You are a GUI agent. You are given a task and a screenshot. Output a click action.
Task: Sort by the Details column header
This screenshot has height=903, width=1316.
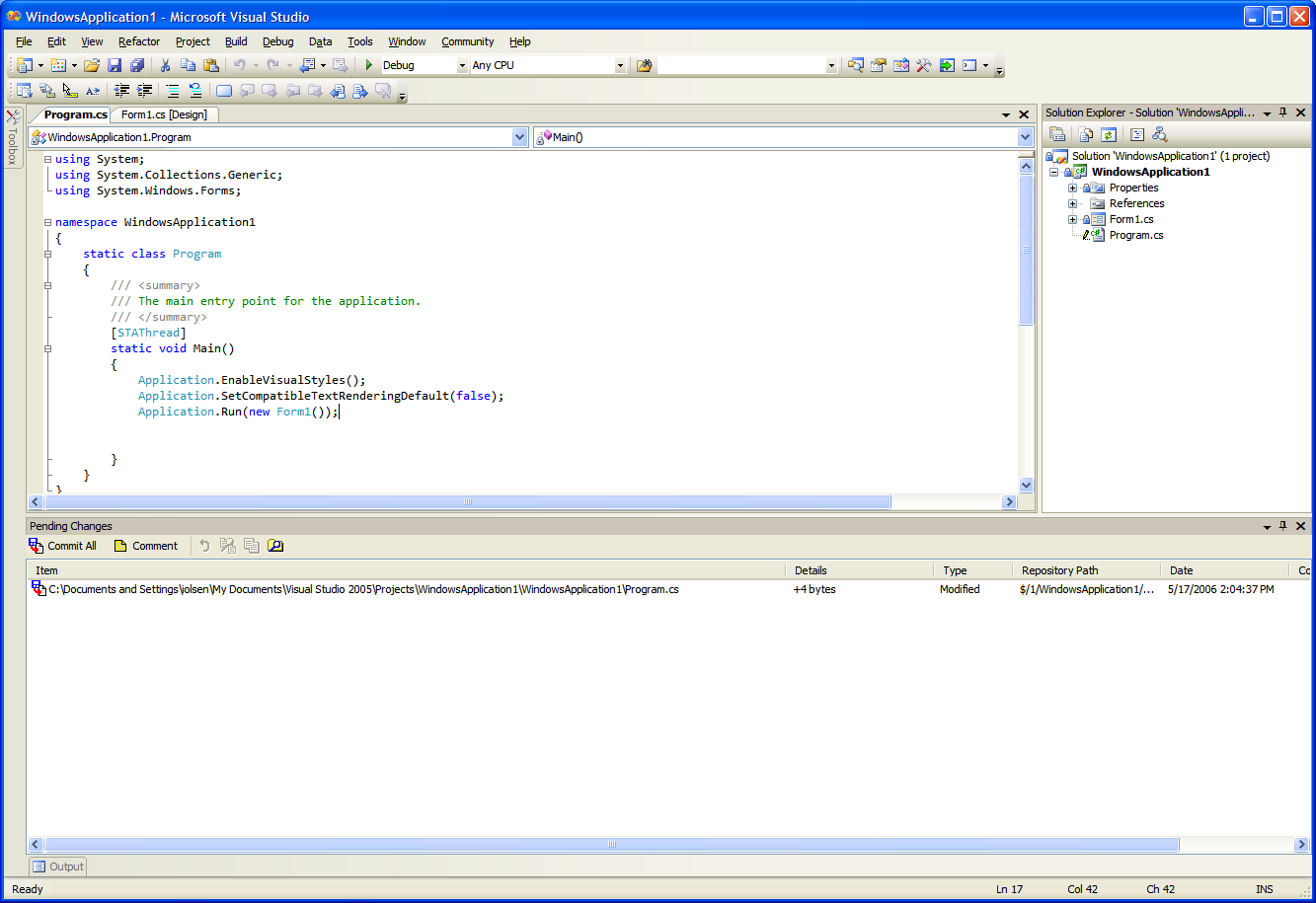(x=859, y=570)
